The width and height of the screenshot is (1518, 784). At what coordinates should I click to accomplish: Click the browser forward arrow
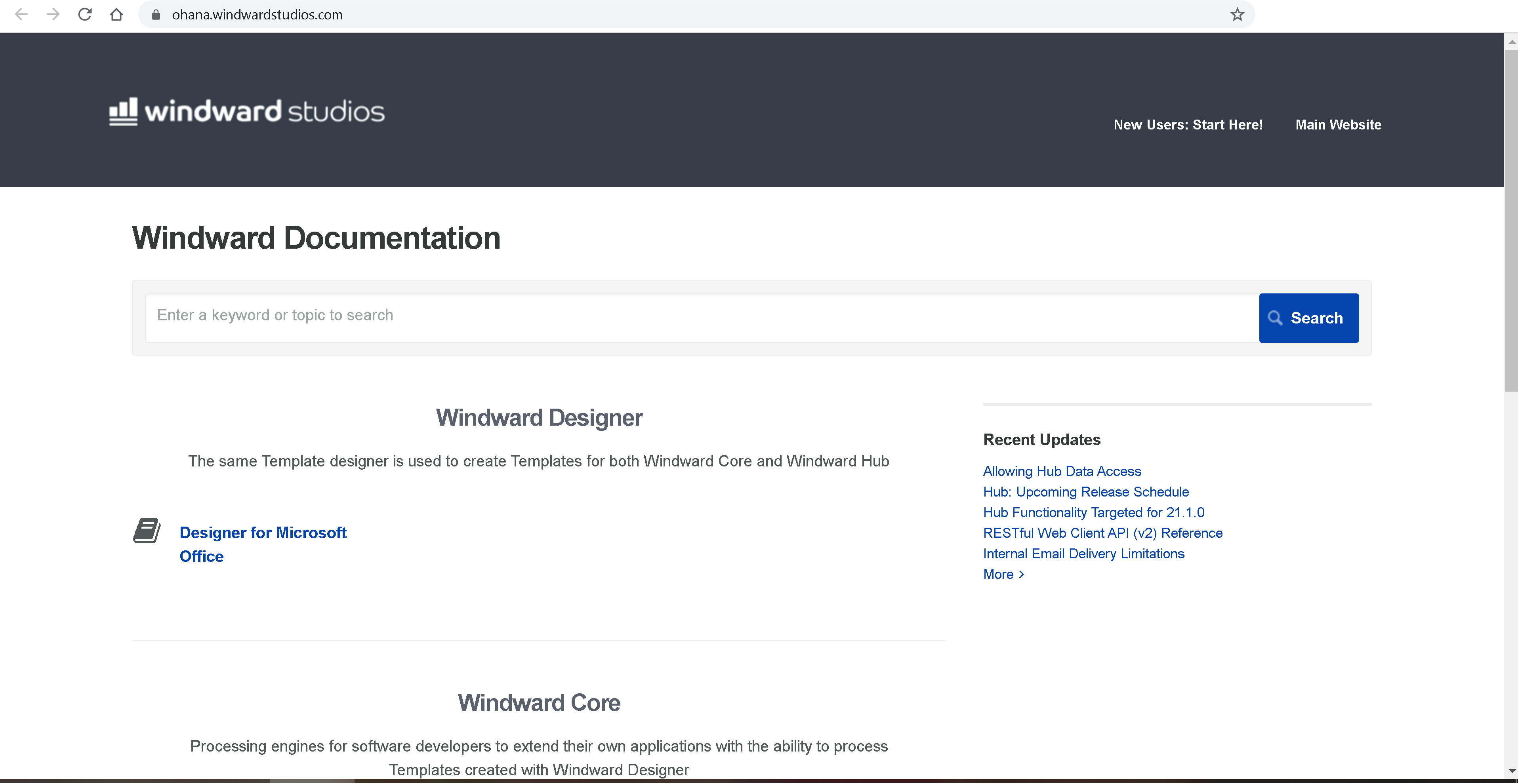53,15
